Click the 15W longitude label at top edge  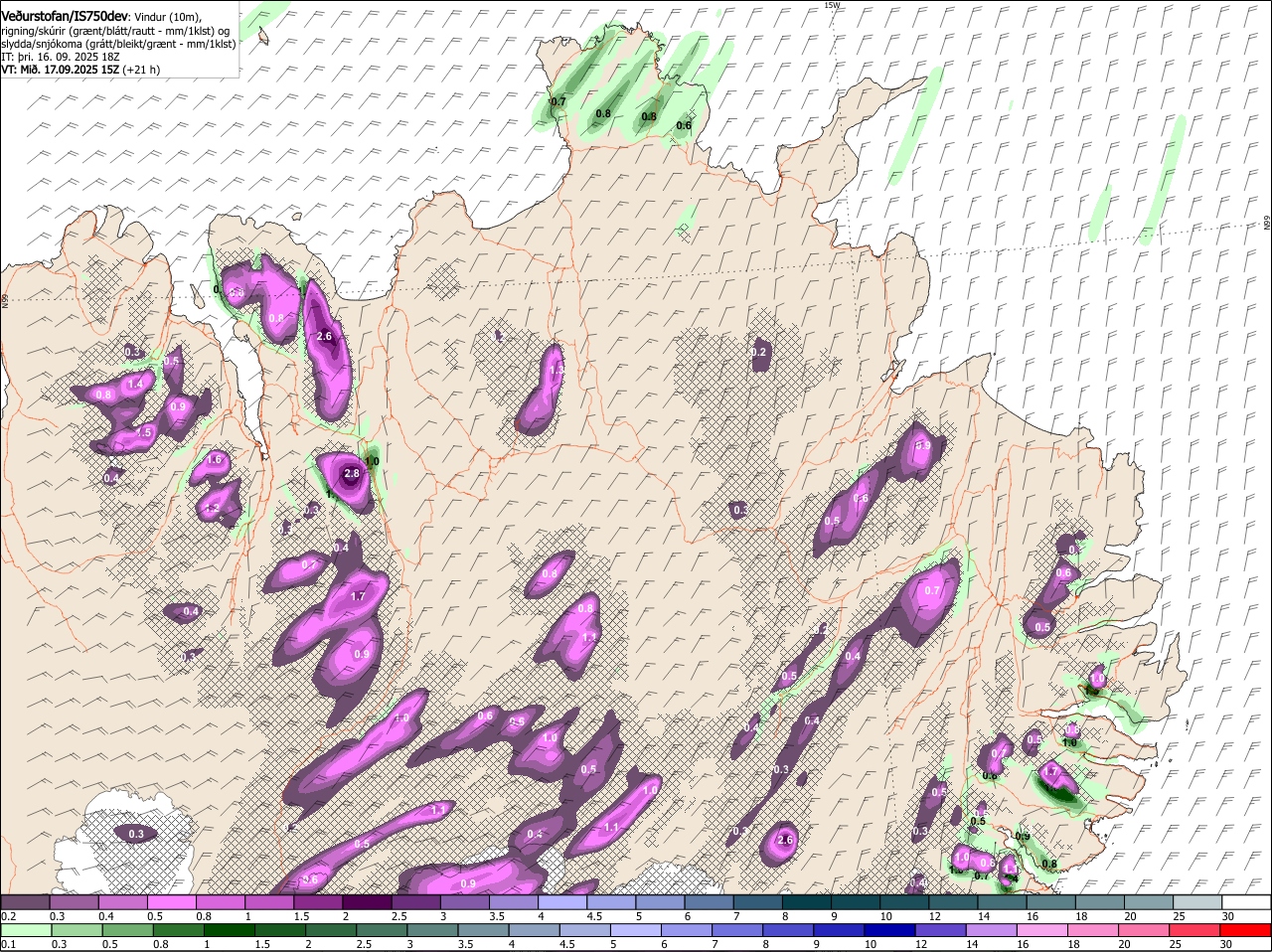point(832,5)
